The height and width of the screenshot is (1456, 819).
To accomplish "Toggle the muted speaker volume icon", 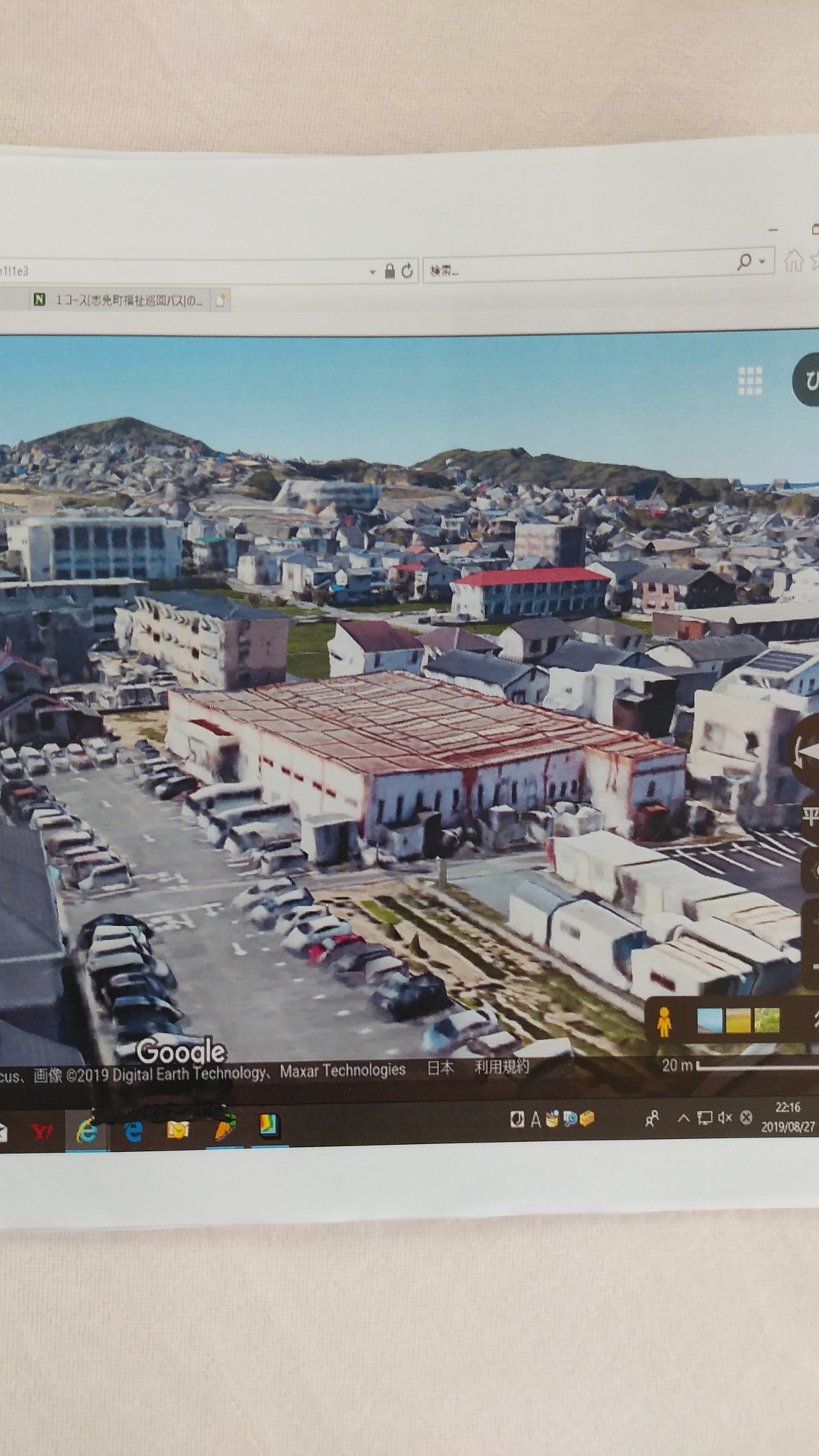I will pyautogui.click(x=724, y=1118).
